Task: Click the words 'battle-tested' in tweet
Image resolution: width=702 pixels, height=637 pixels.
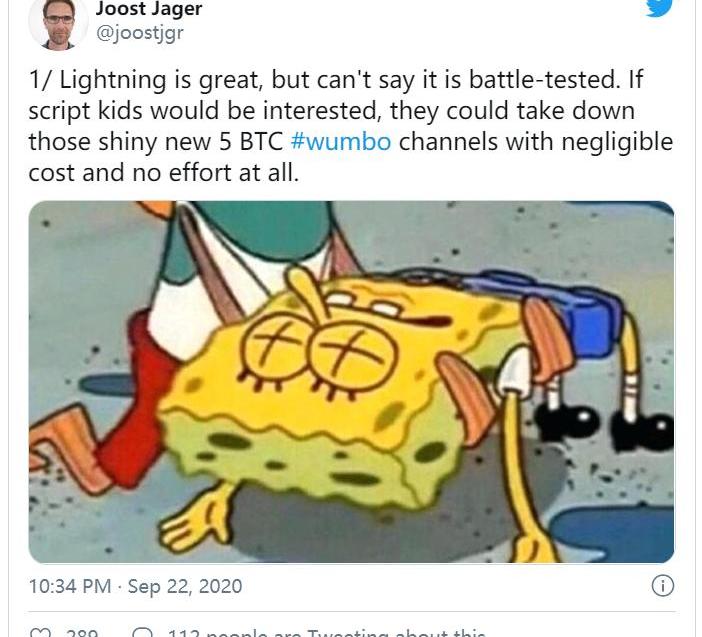Action: 544,80
